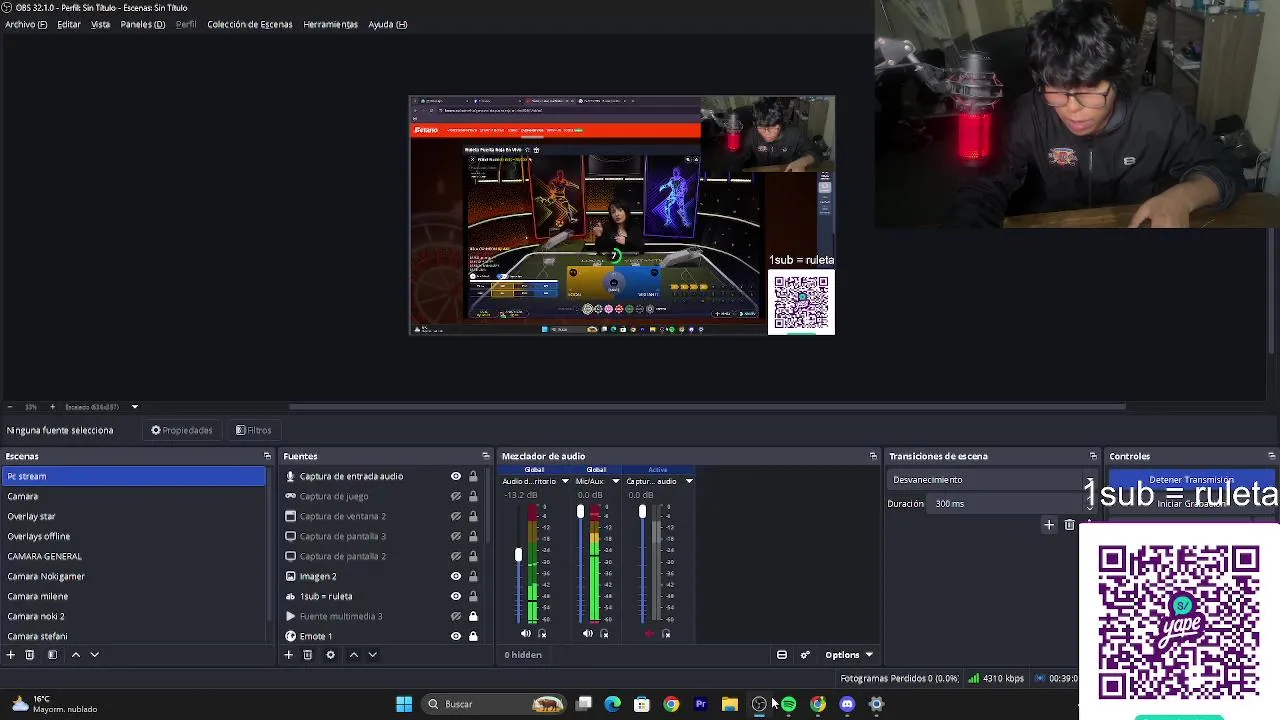Open Mic/Aux channel dropdown arrow
1280x720 pixels.
(615, 481)
